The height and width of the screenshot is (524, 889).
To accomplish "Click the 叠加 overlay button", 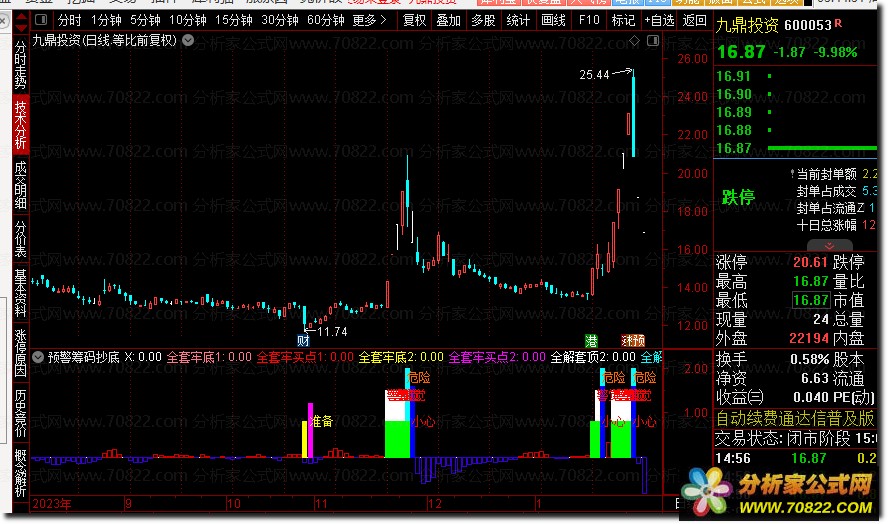I will tap(448, 20).
